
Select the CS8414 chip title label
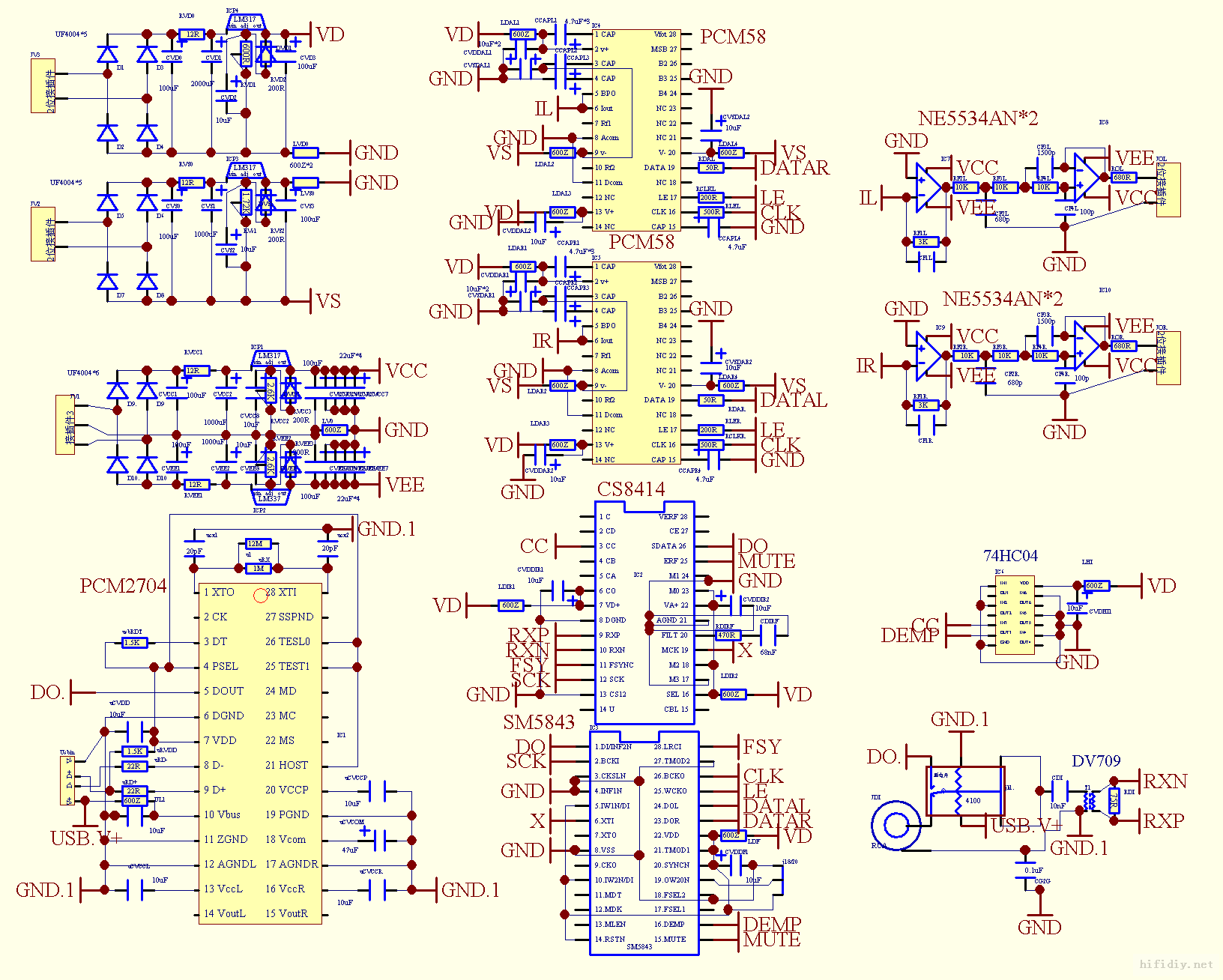(x=630, y=489)
